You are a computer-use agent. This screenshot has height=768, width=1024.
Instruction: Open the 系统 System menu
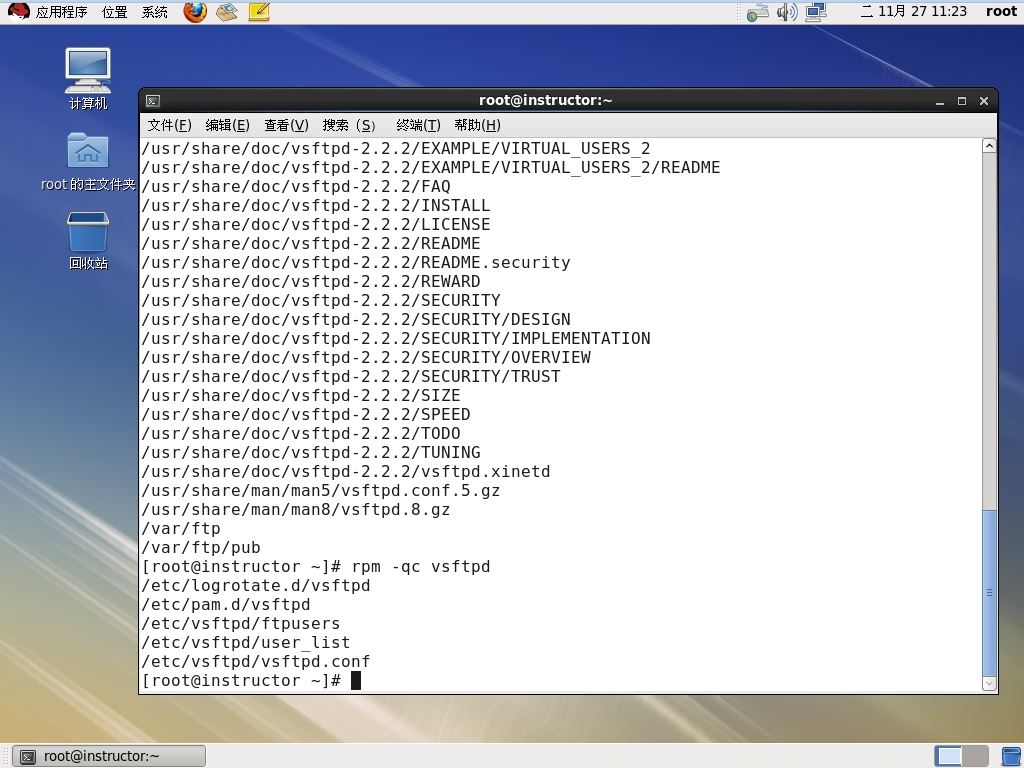155,12
